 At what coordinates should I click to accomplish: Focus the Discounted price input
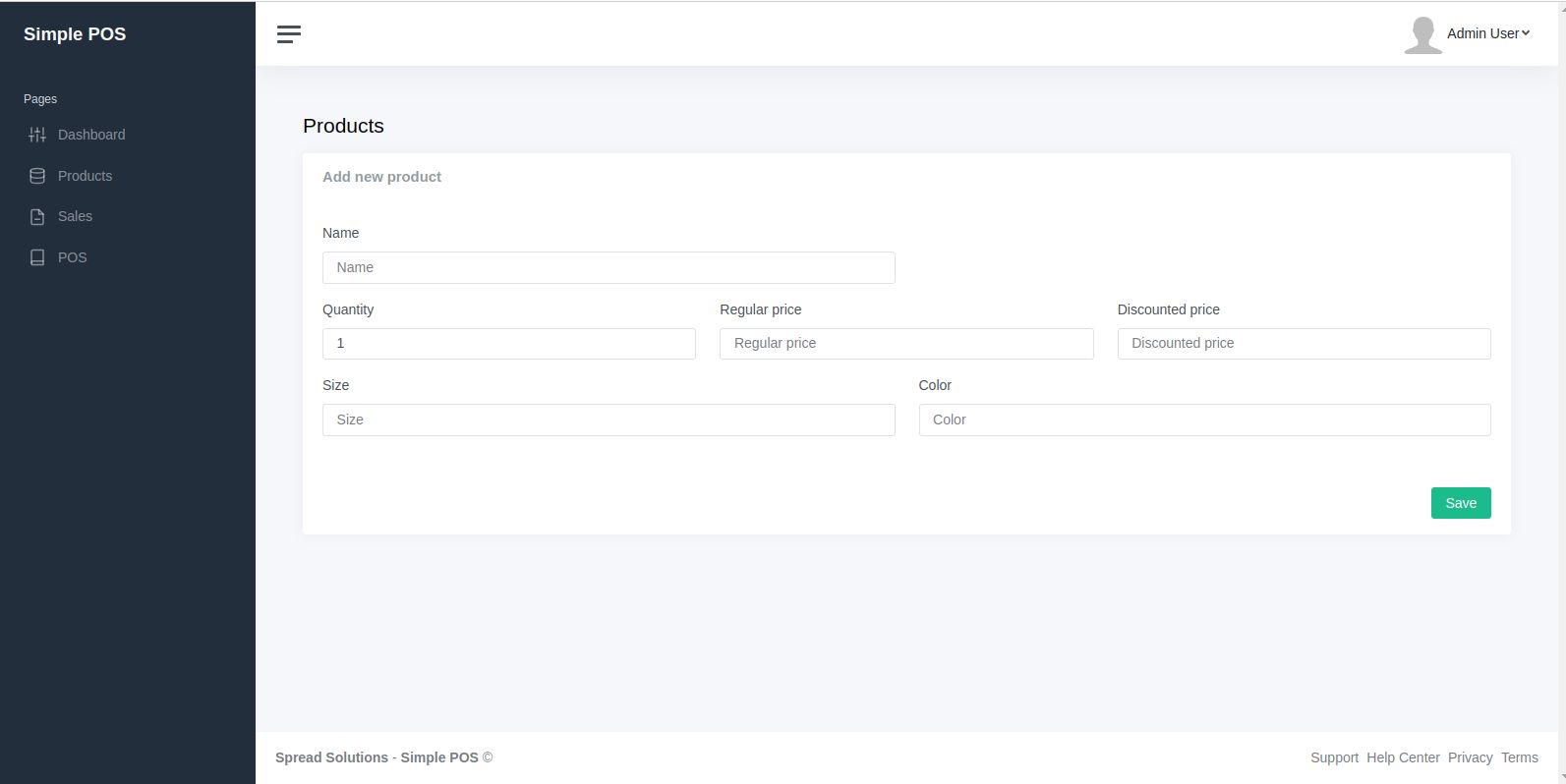[1304, 343]
